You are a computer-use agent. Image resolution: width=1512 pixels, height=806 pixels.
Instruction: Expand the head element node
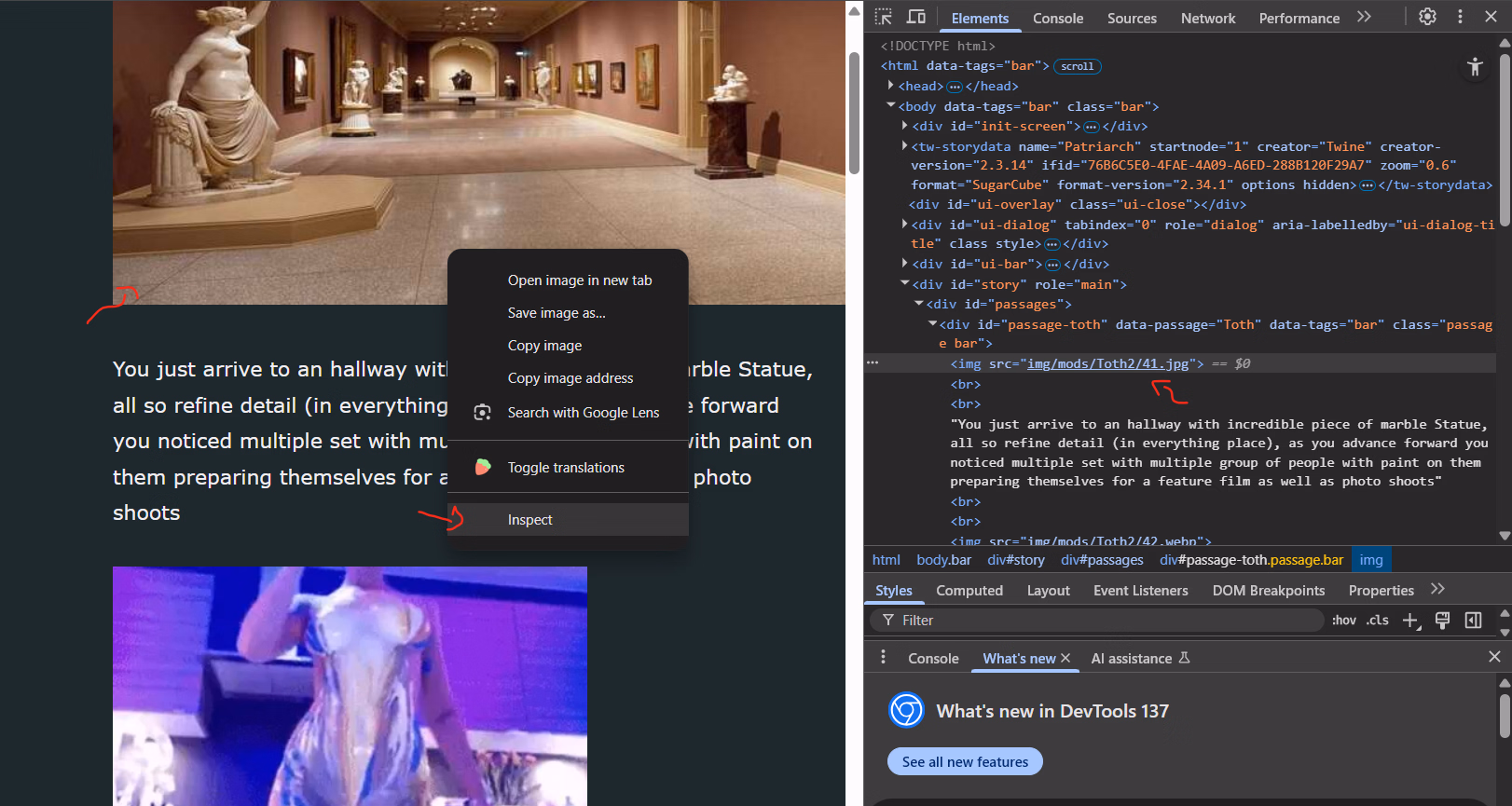point(891,86)
